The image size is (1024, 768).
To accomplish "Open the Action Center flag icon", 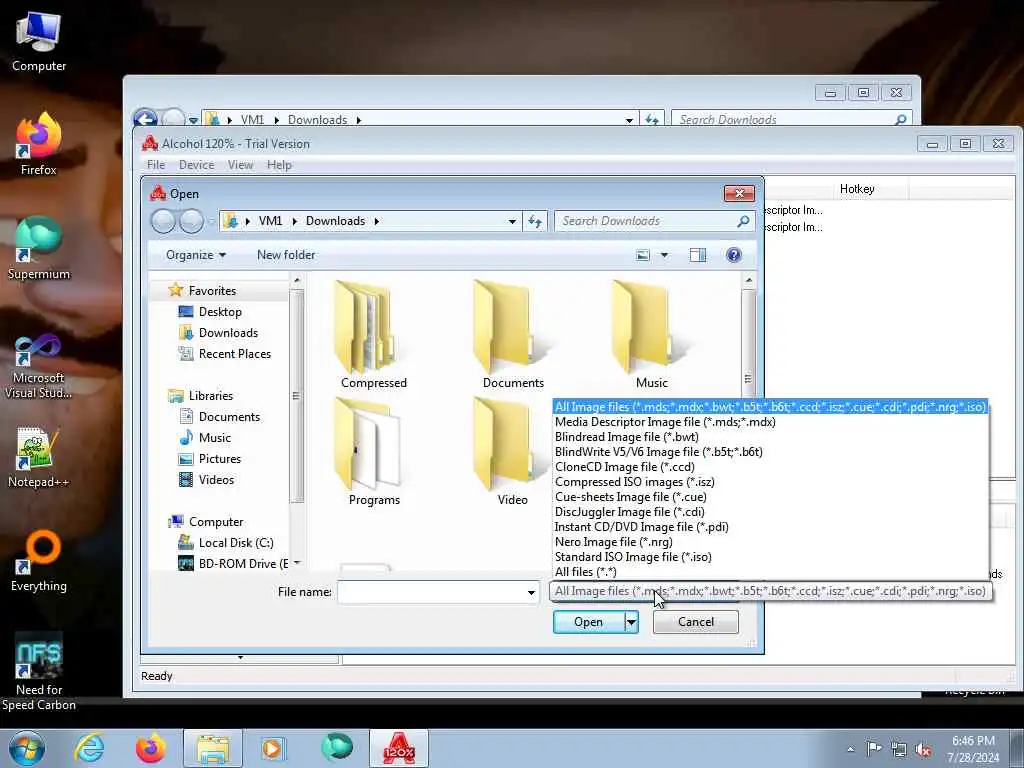I will click(x=874, y=749).
